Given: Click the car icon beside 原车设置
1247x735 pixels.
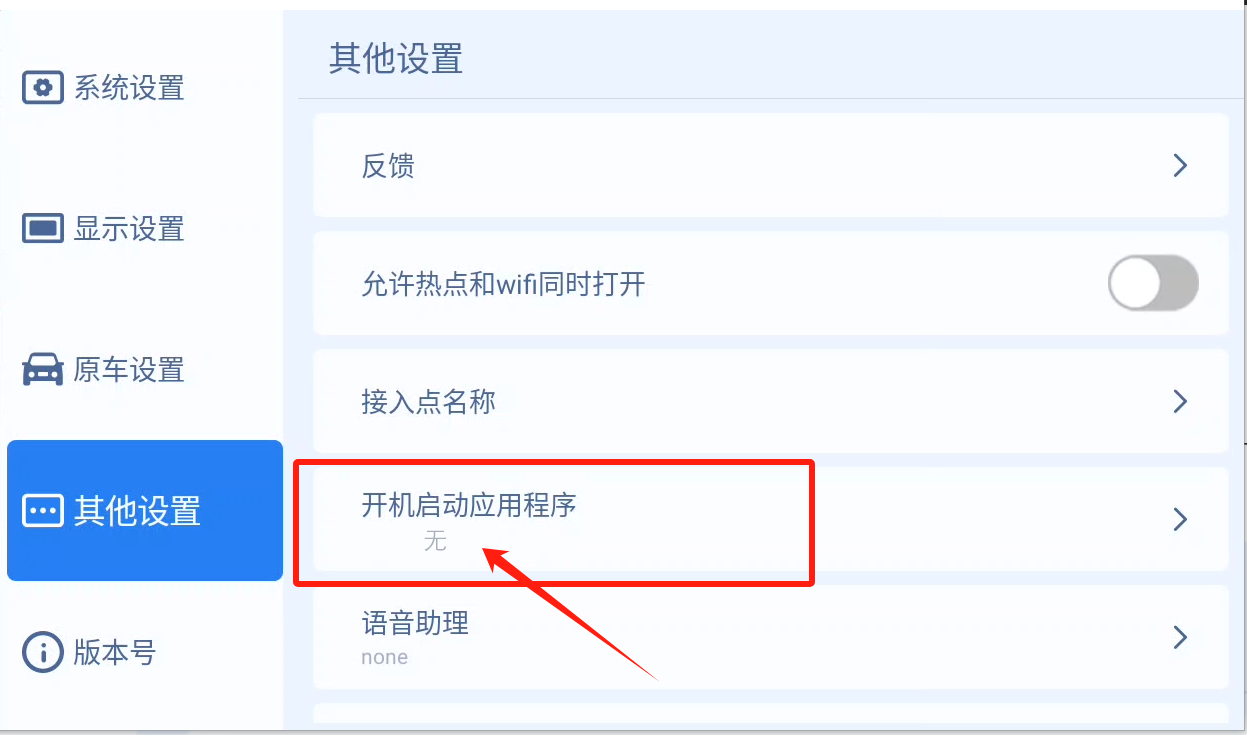Looking at the screenshot, I should (x=43, y=370).
